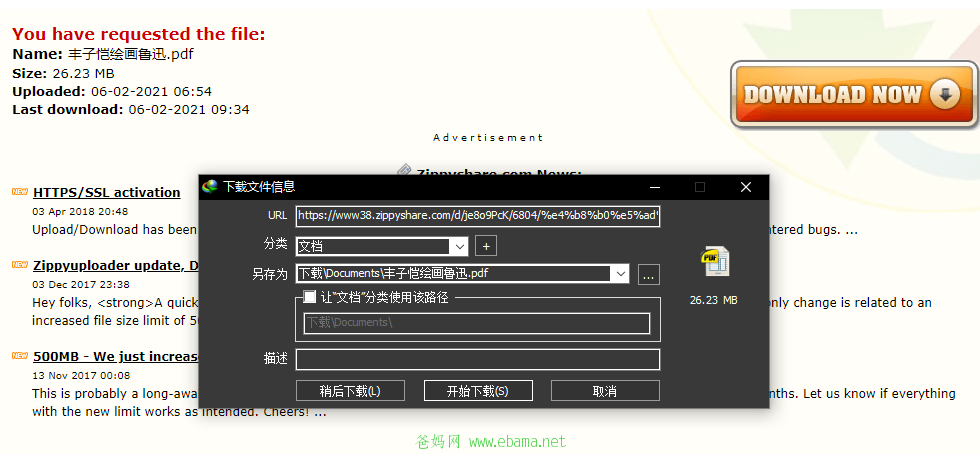Screen dimensions: 980x454
Task: Close the 下载文件信息 dialog
Action: [x=746, y=187]
